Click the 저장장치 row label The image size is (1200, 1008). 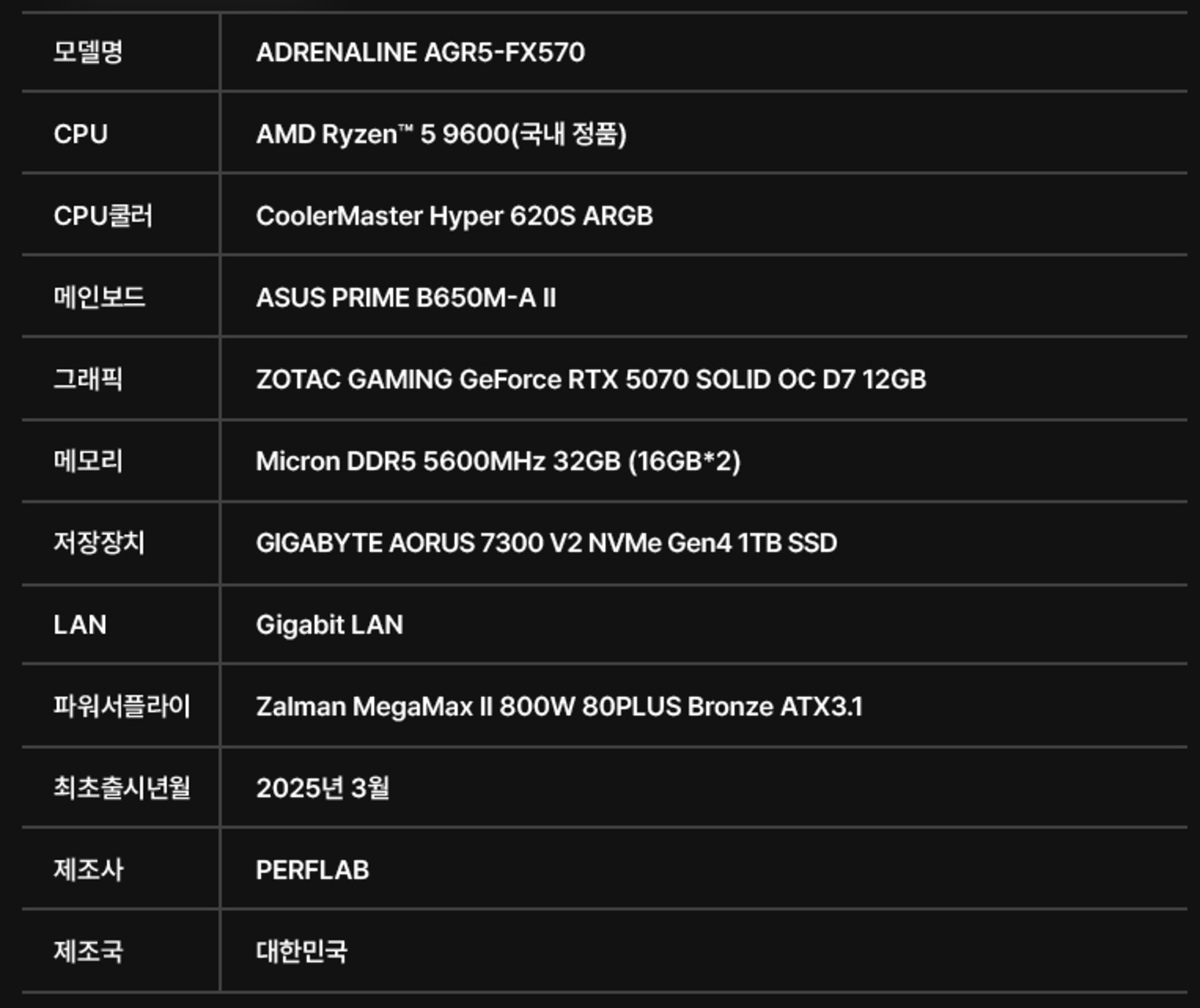point(99,543)
